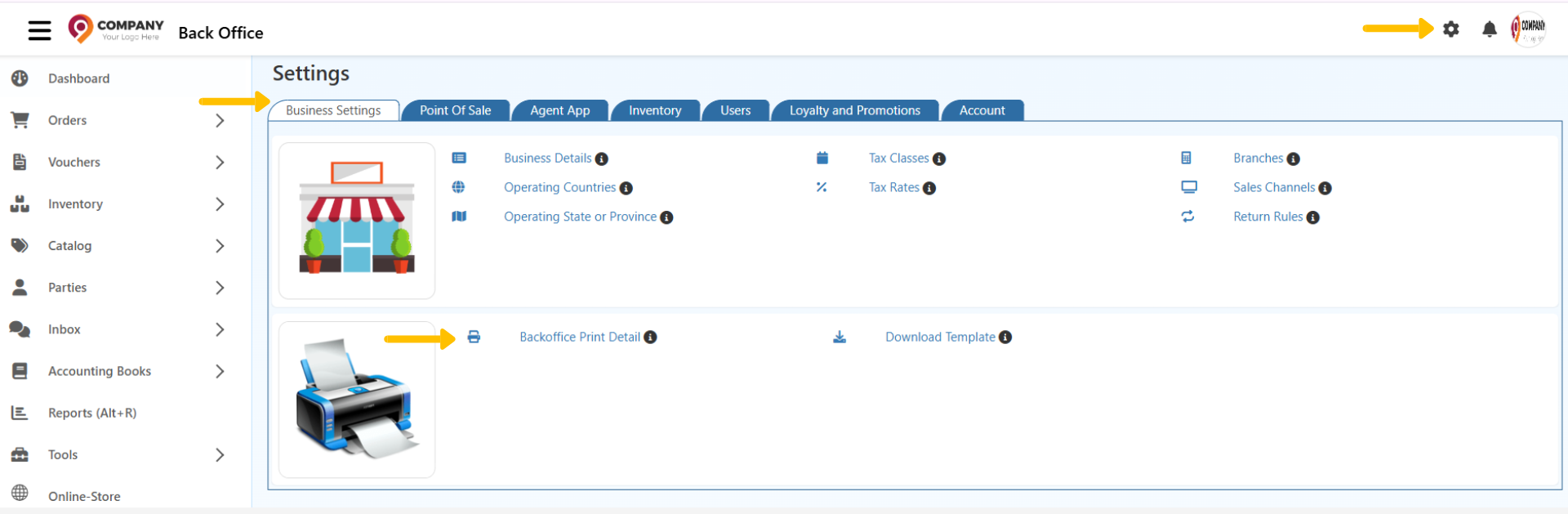Switch to the Inventory settings tab

[x=654, y=110]
